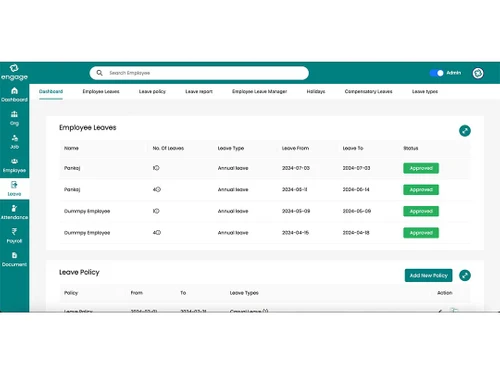Click the Status column header
Image resolution: width=500 pixels, height=375 pixels.
pos(411,148)
